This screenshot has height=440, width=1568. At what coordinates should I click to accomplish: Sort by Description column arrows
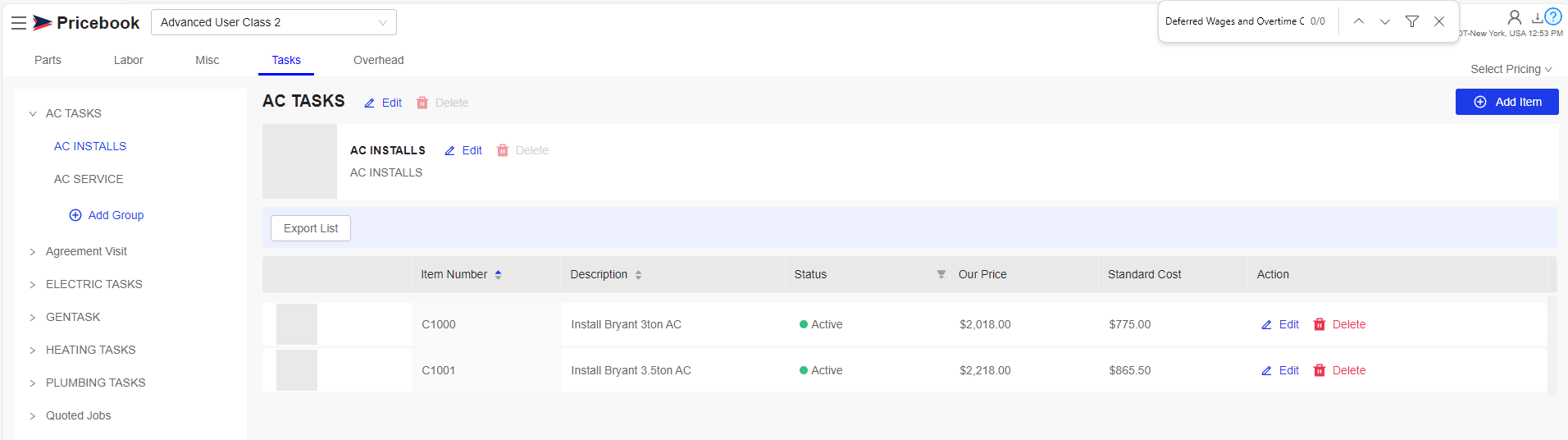point(638,275)
